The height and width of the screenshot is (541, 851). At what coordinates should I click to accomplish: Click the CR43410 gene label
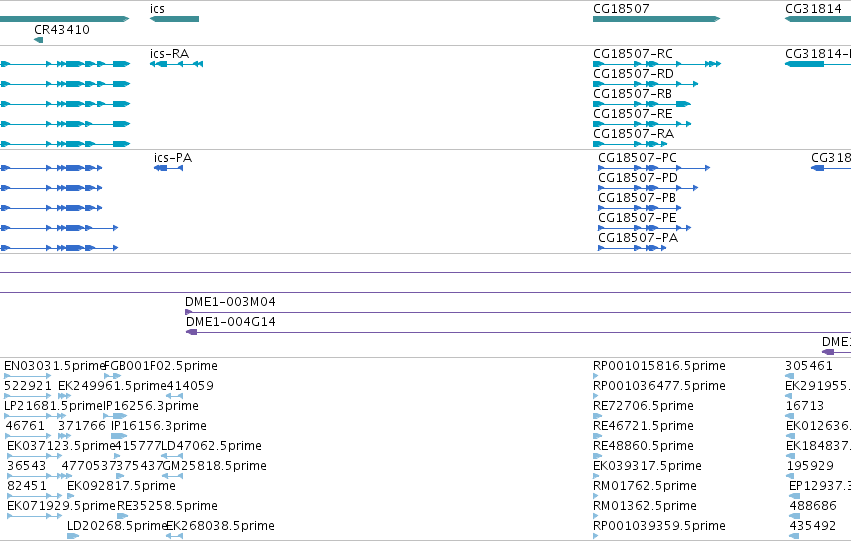pos(62,30)
